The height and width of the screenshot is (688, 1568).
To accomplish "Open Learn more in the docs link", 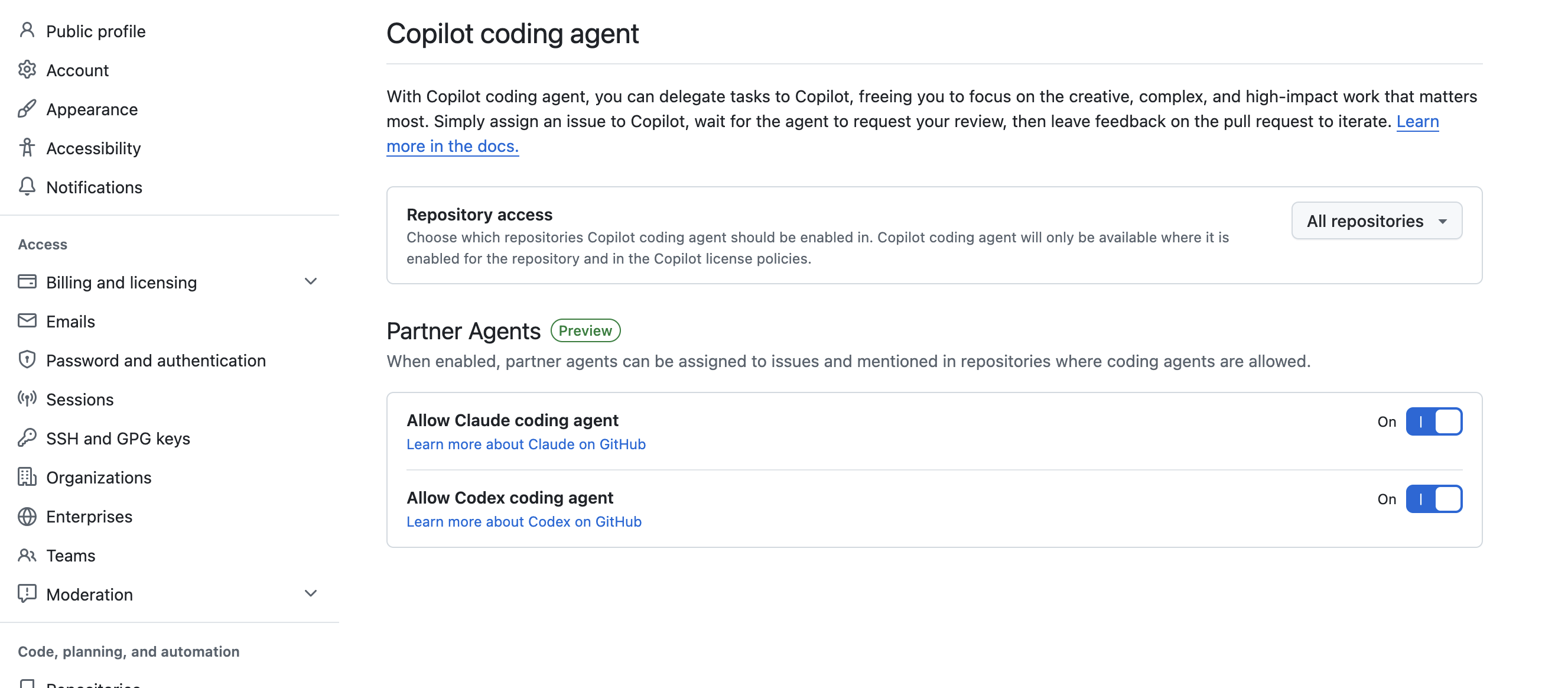I will pos(453,145).
